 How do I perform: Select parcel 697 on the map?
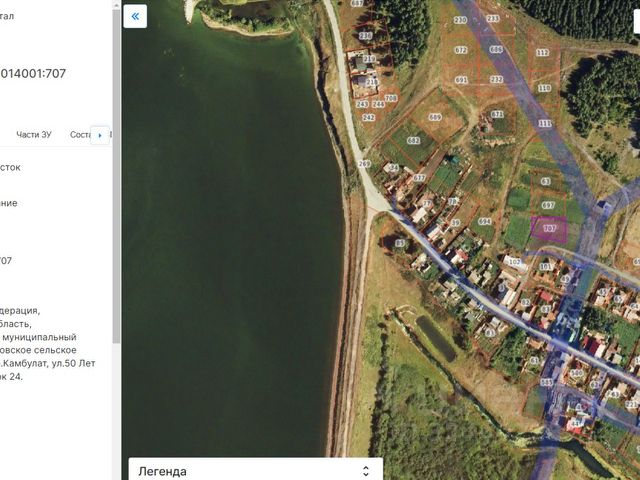coord(548,205)
